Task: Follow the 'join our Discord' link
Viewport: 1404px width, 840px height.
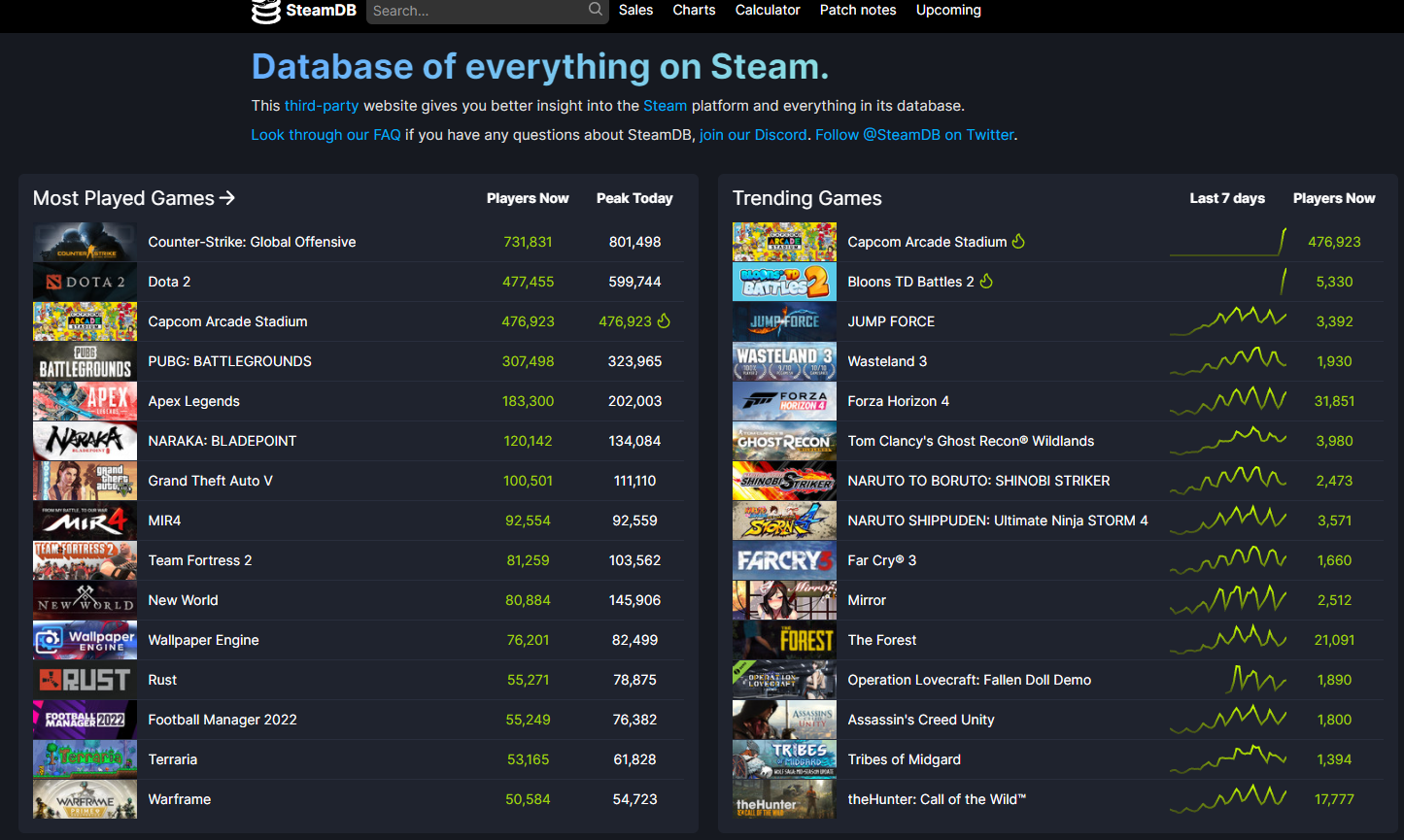Action: 753,135
